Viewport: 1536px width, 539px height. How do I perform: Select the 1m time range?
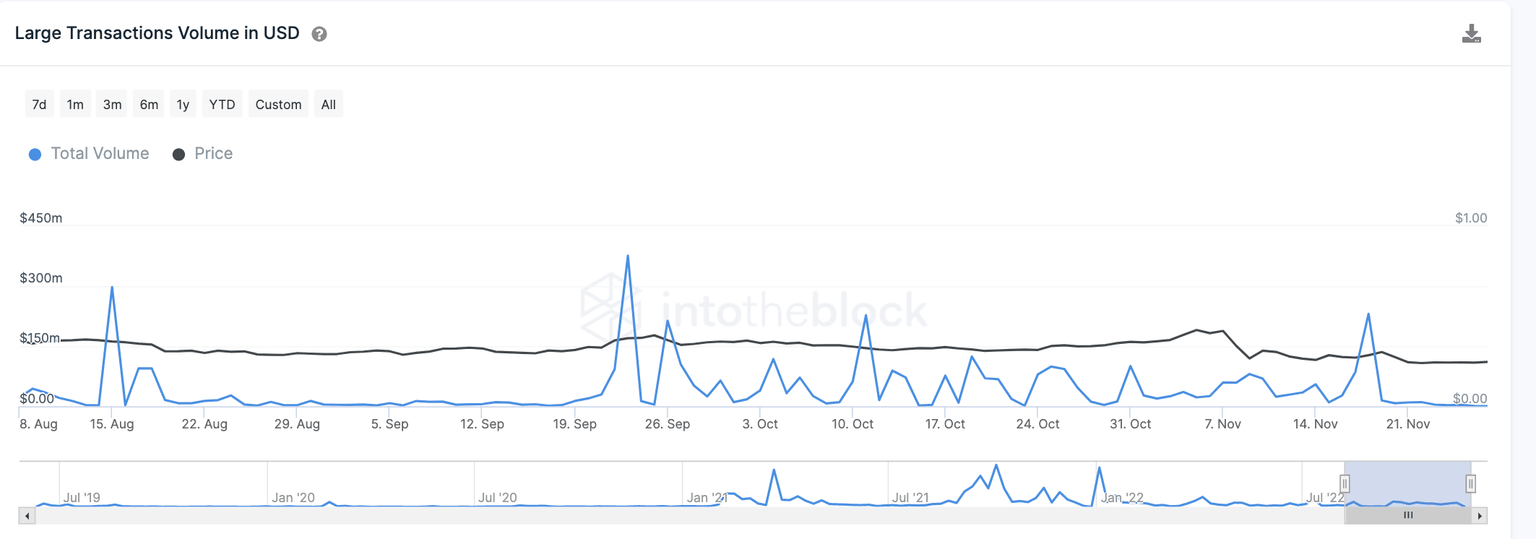point(75,104)
